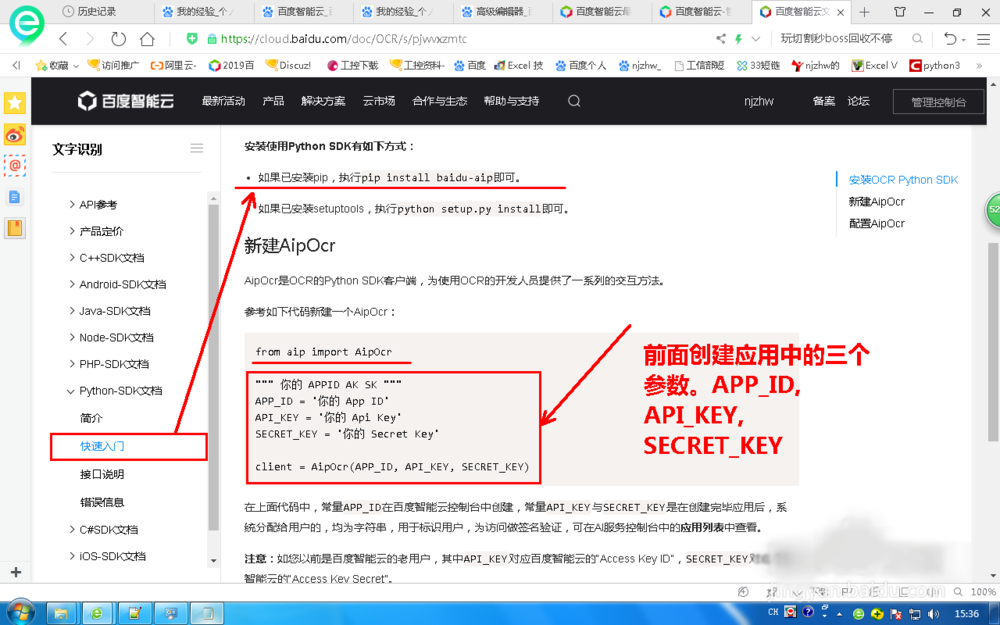Jump to 安装OCR Python SDK section
Image resolution: width=1000 pixels, height=625 pixels.
coord(903,180)
